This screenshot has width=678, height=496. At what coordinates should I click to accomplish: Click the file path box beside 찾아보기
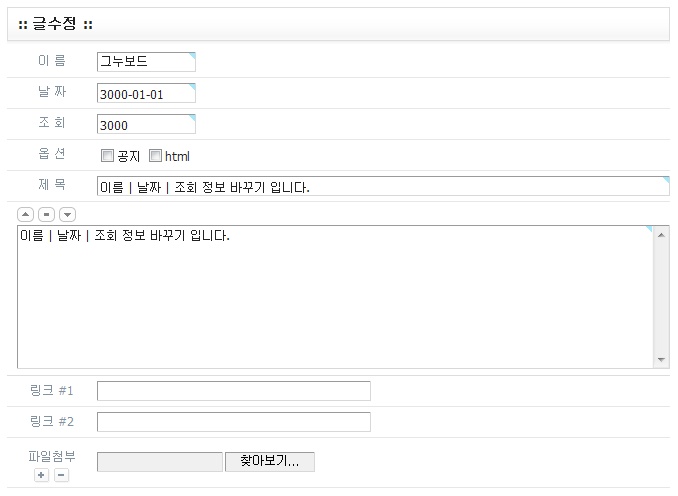[160, 461]
